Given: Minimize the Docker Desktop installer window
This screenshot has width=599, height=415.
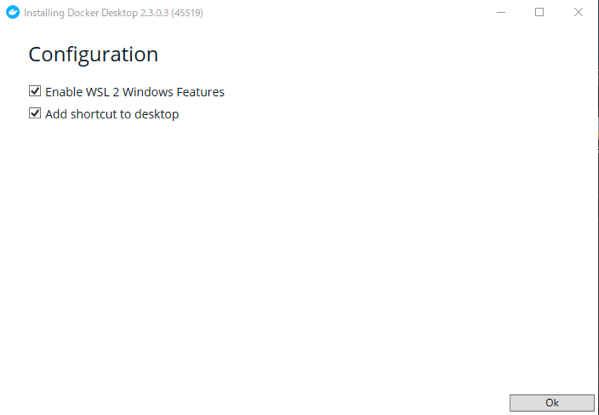Looking at the screenshot, I should point(501,13).
